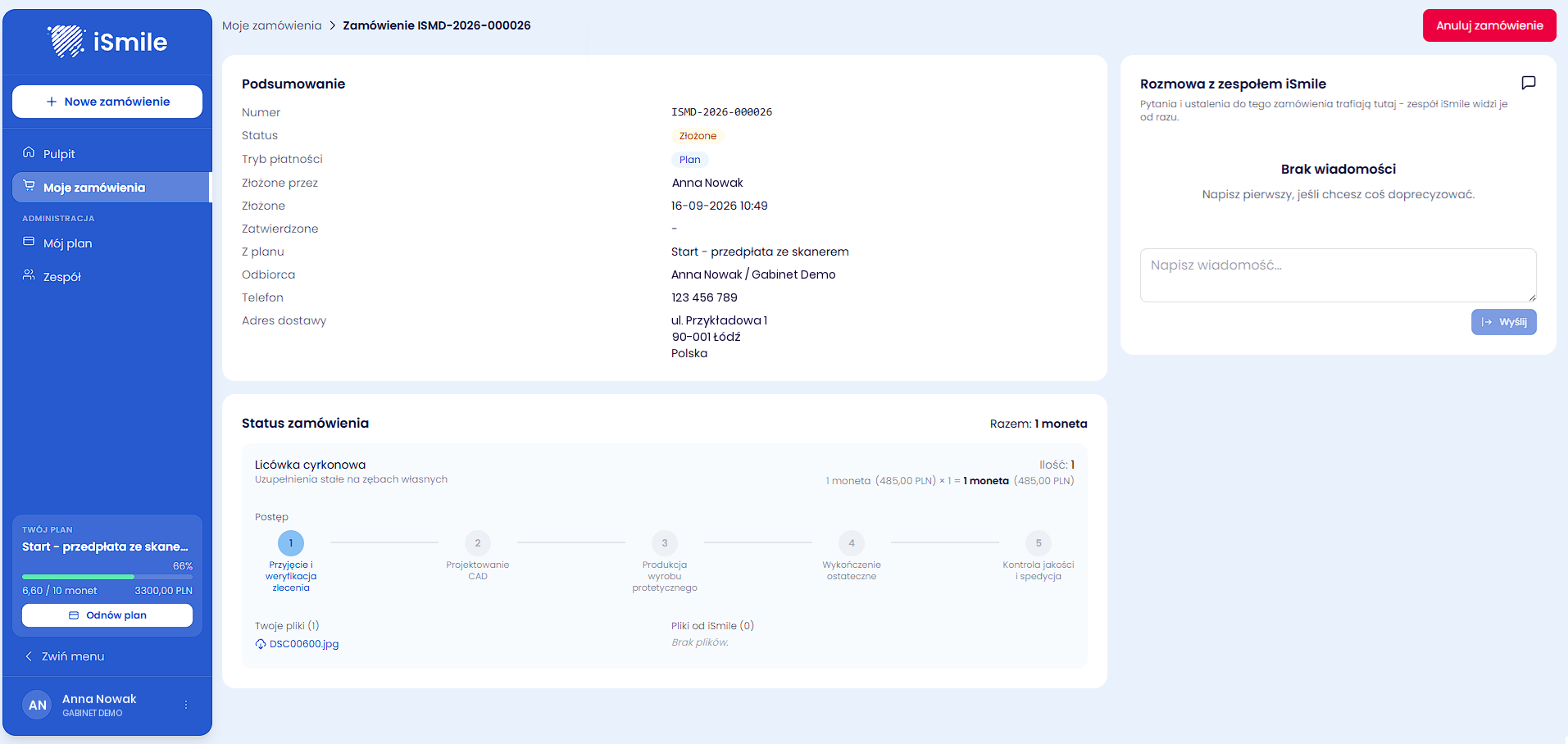The height and width of the screenshot is (744, 1568).
Task: Click the Nowe zamówienie button
Action: click(x=107, y=102)
